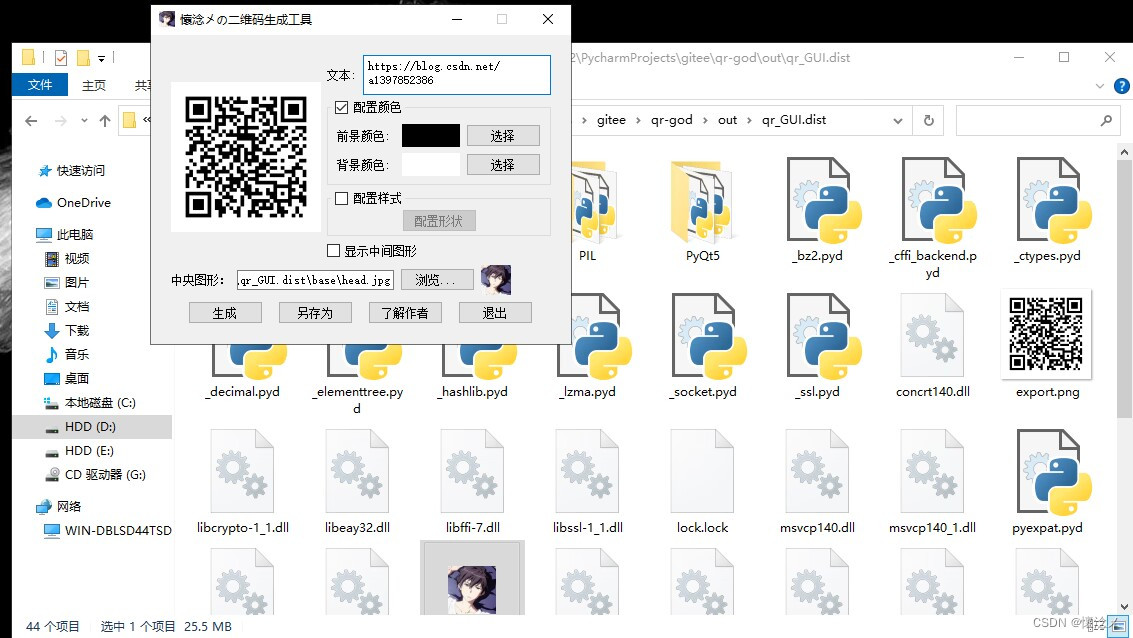Expand the breadcrumb arrow after out
The height and width of the screenshot is (638, 1133).
(x=749, y=121)
